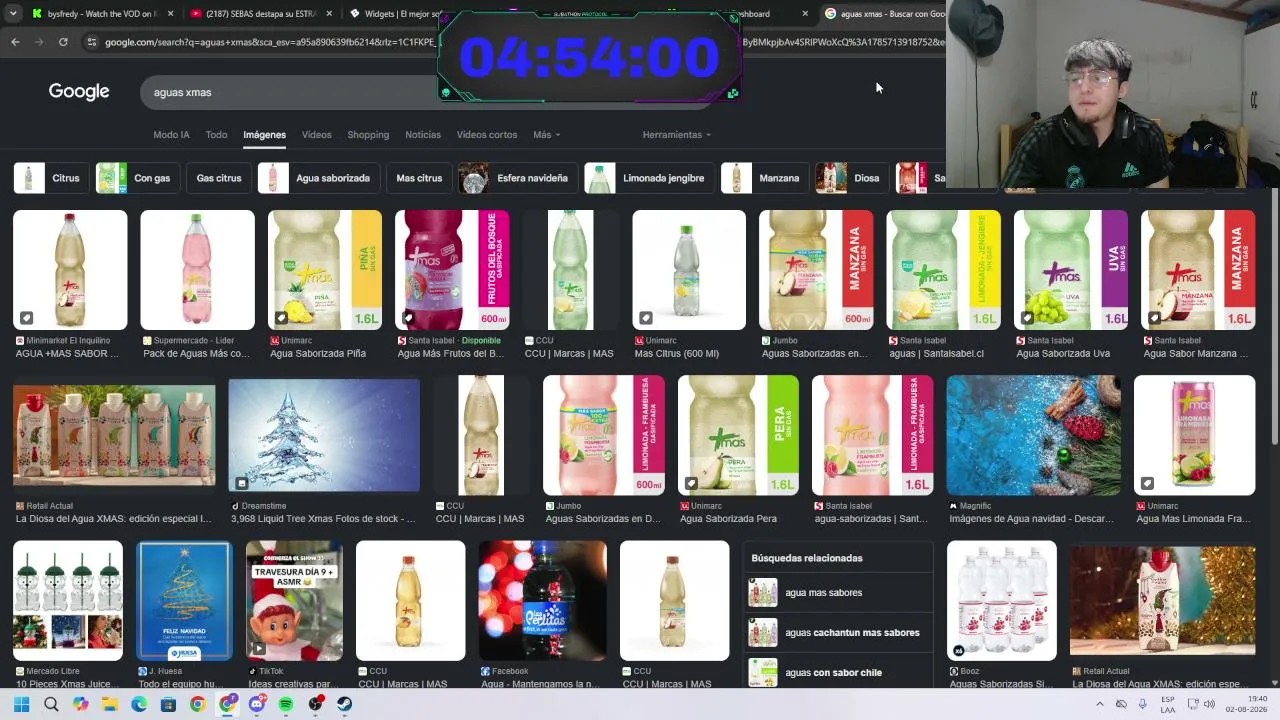Click the browser back arrow

coord(15,42)
